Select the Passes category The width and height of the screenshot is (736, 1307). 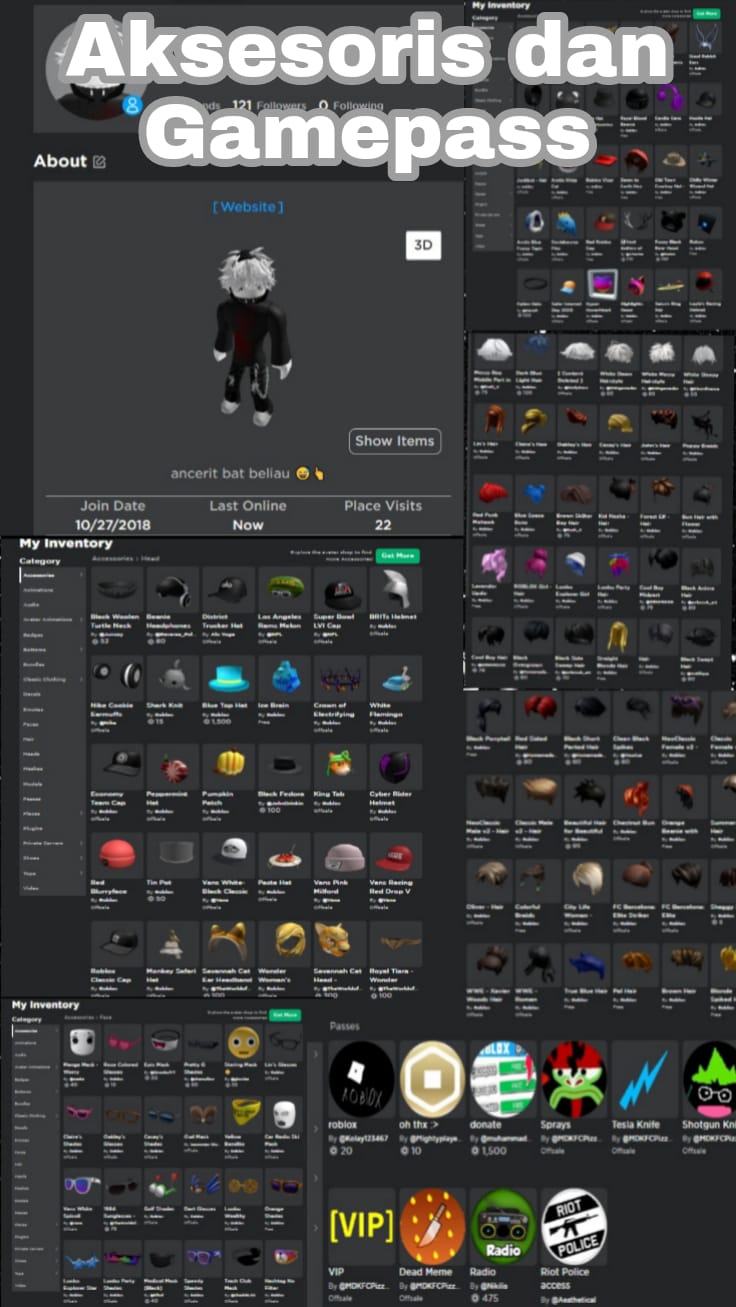pyautogui.click(x=31, y=800)
